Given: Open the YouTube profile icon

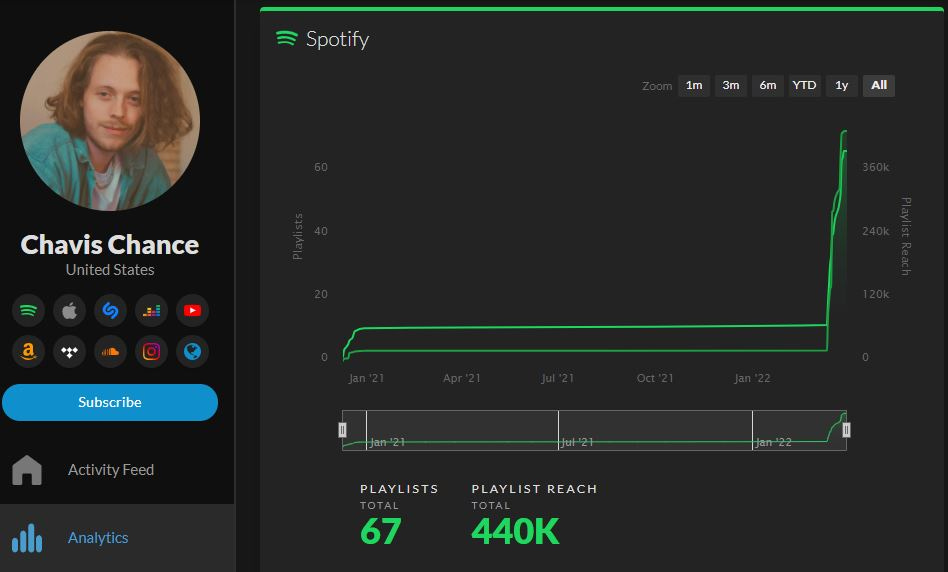Looking at the screenshot, I should pyautogui.click(x=192, y=311).
